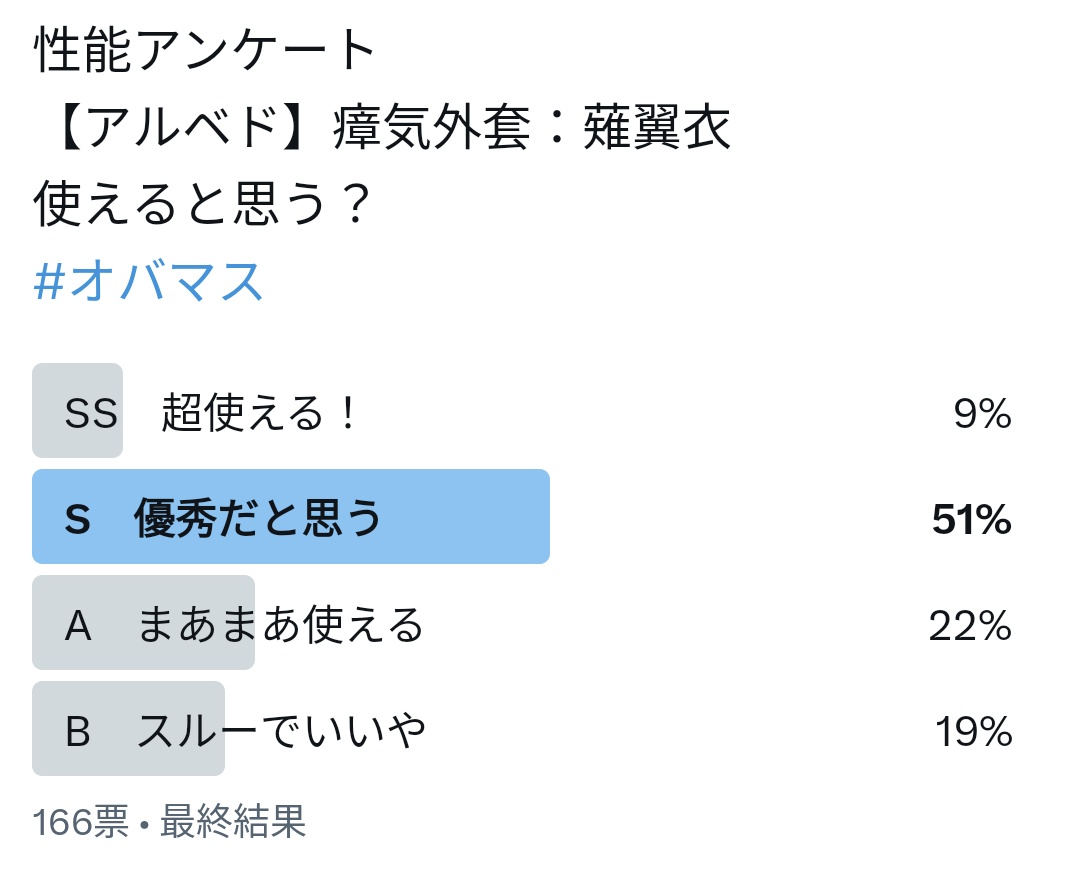The height and width of the screenshot is (871, 1080).
Task: Click the bold S rank letter
Action: 78,519
